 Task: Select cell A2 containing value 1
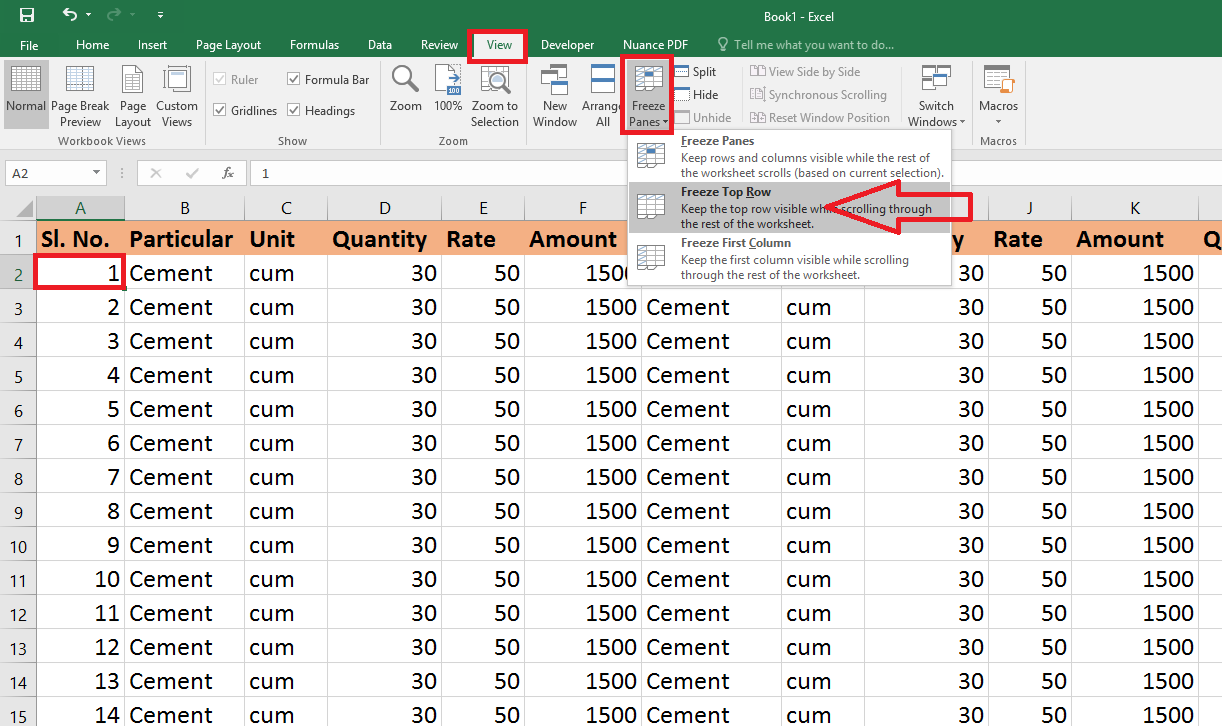[x=80, y=272]
